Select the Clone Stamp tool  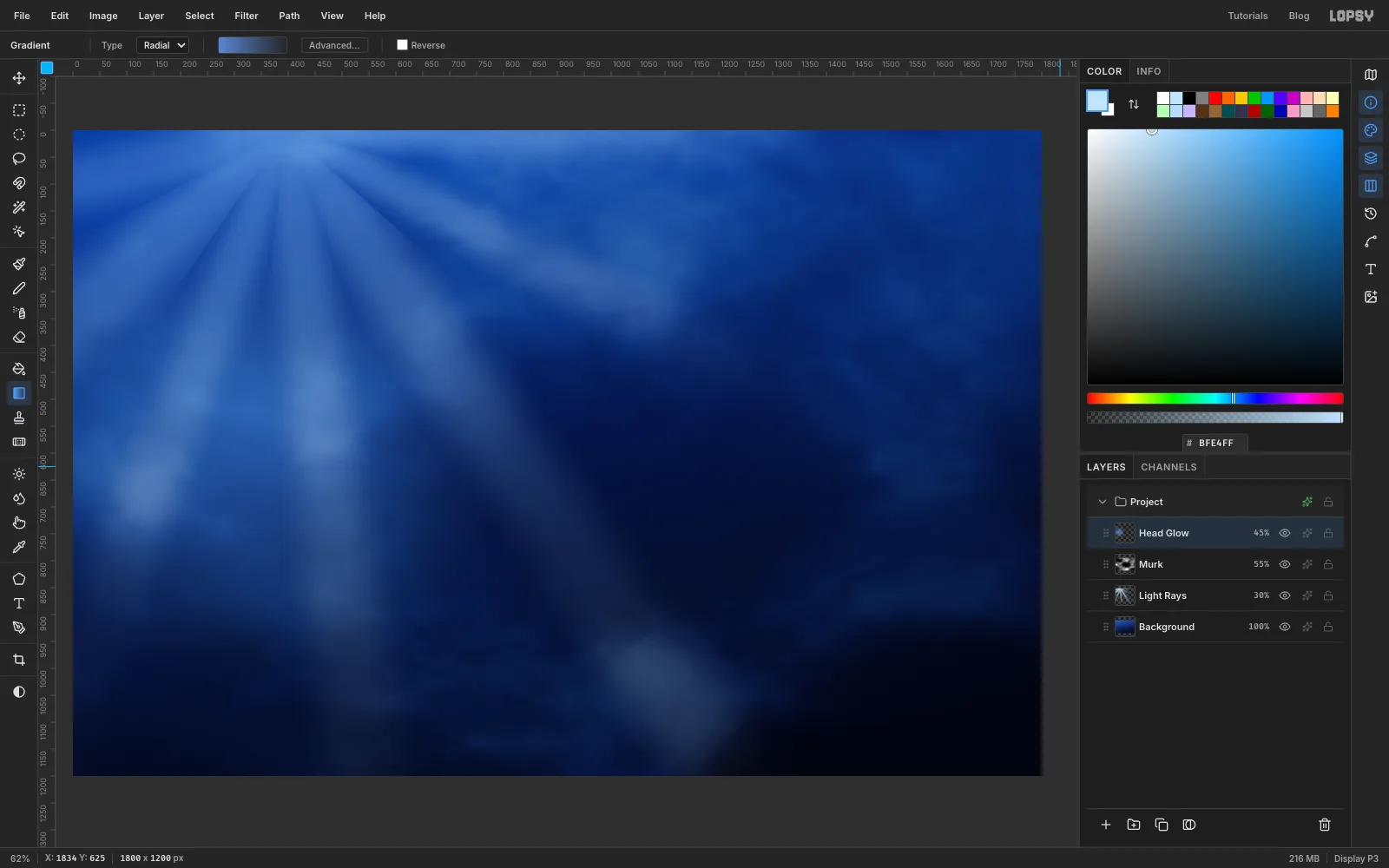(18, 418)
